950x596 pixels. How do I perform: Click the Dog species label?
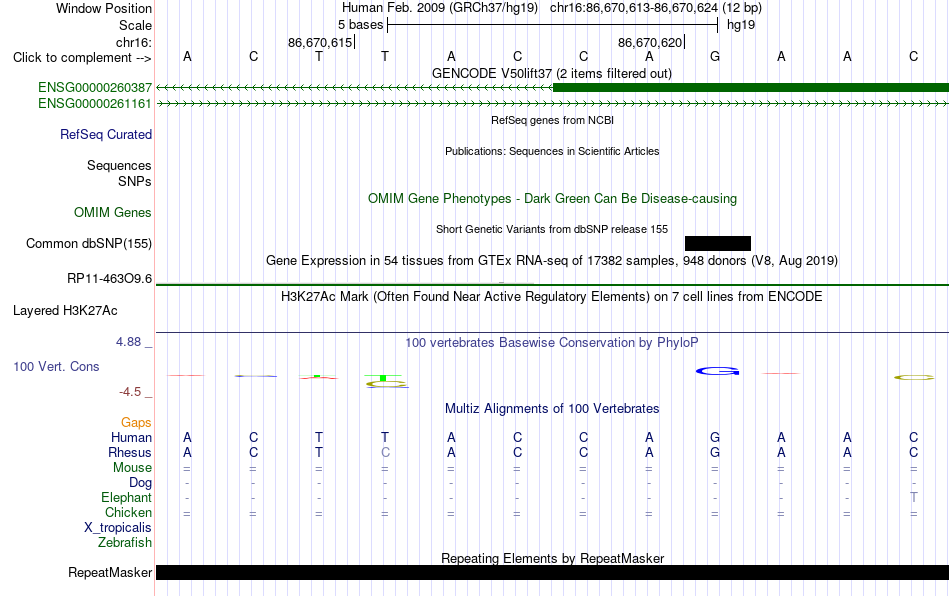pyautogui.click(x=140, y=483)
